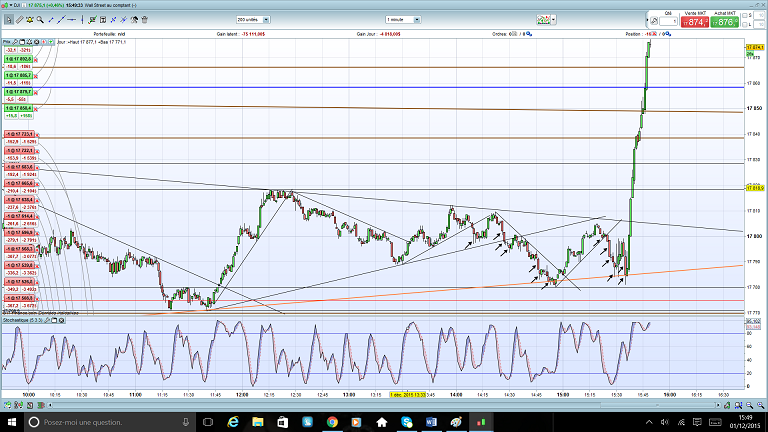Open the alert bell tool
The height and width of the screenshot is (432, 768).
coord(30,20)
